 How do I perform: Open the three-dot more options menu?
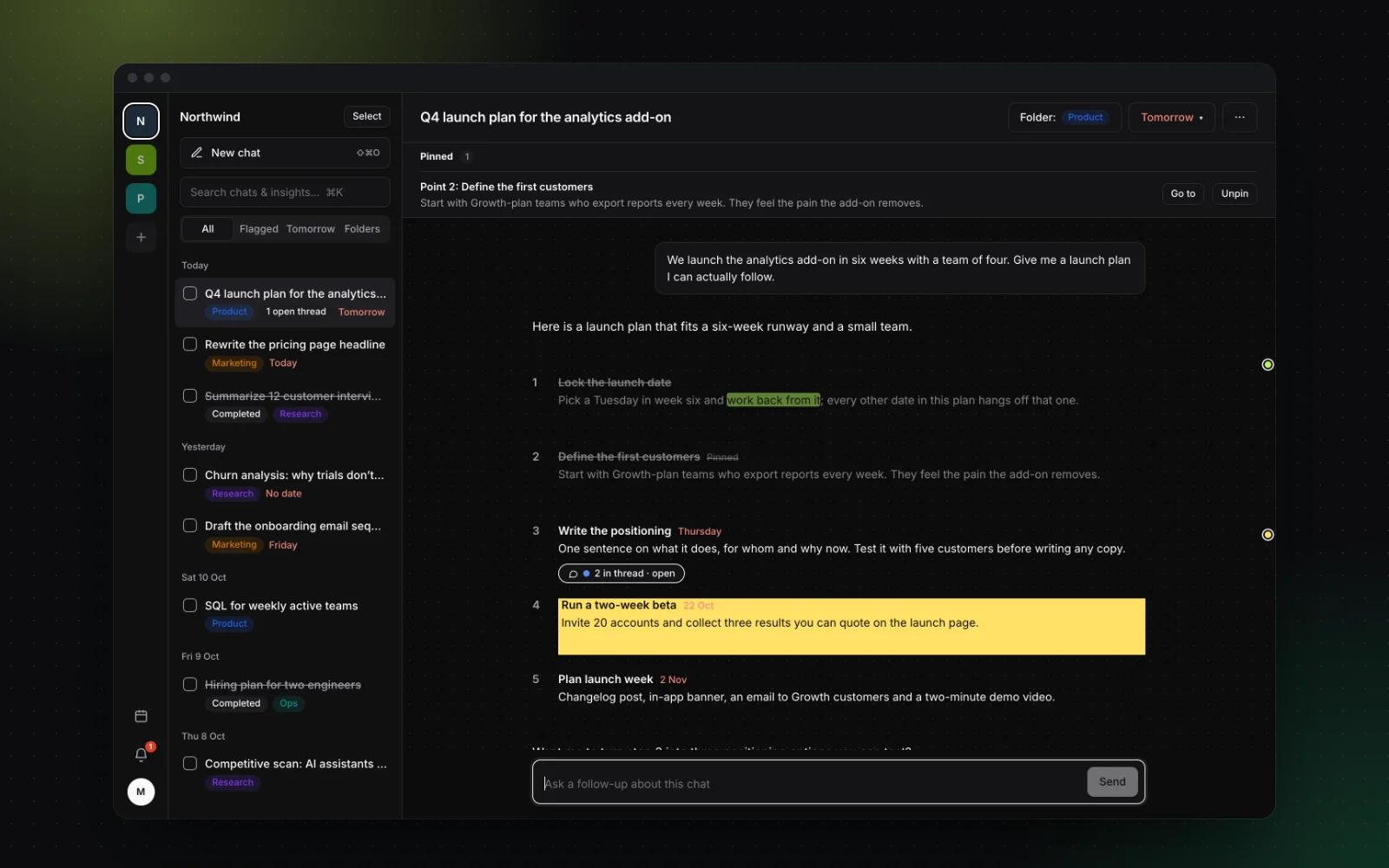pos(1240,117)
